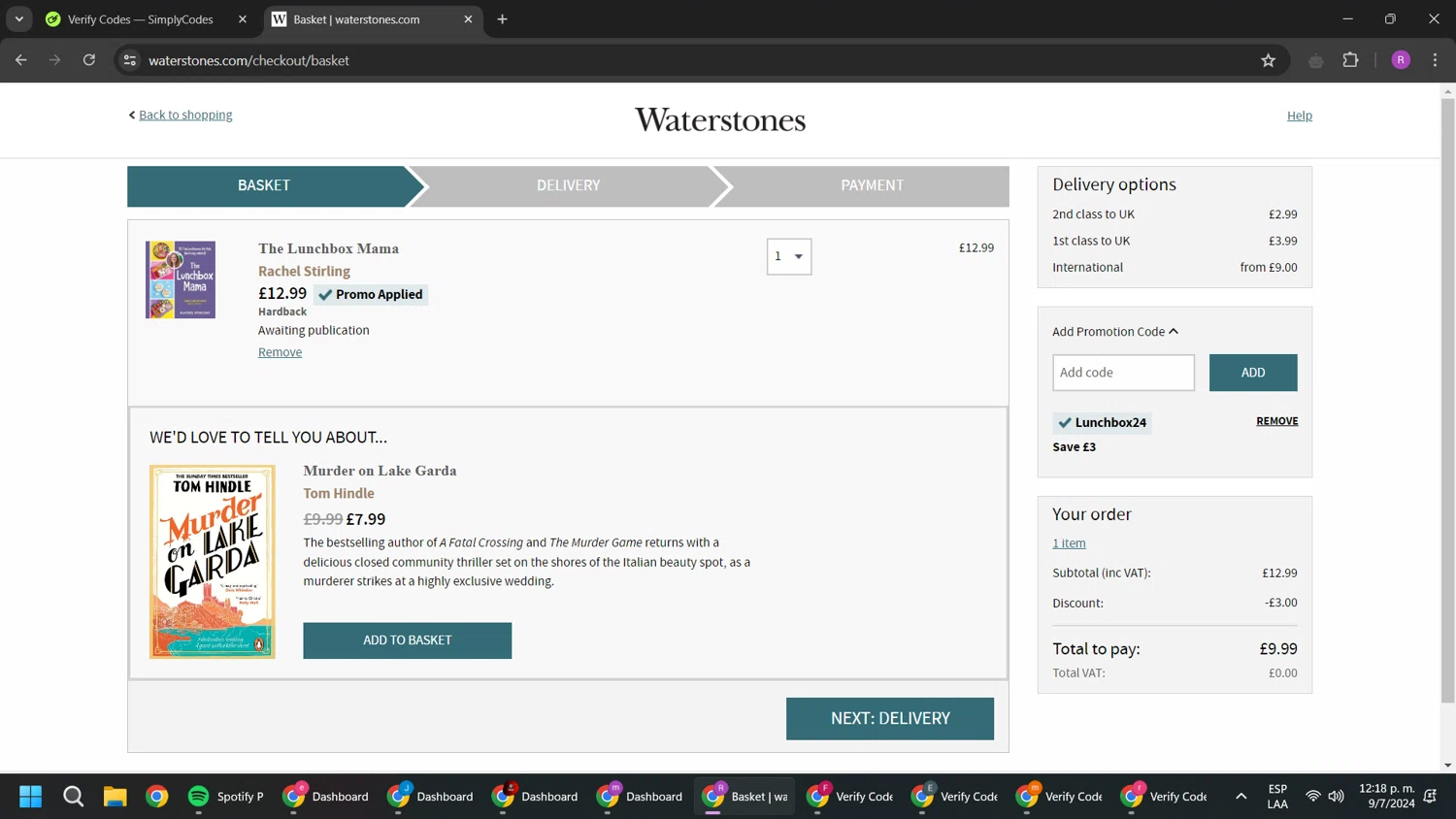Reload the Waterstones basket page
This screenshot has width=1456, height=819.
89,60
